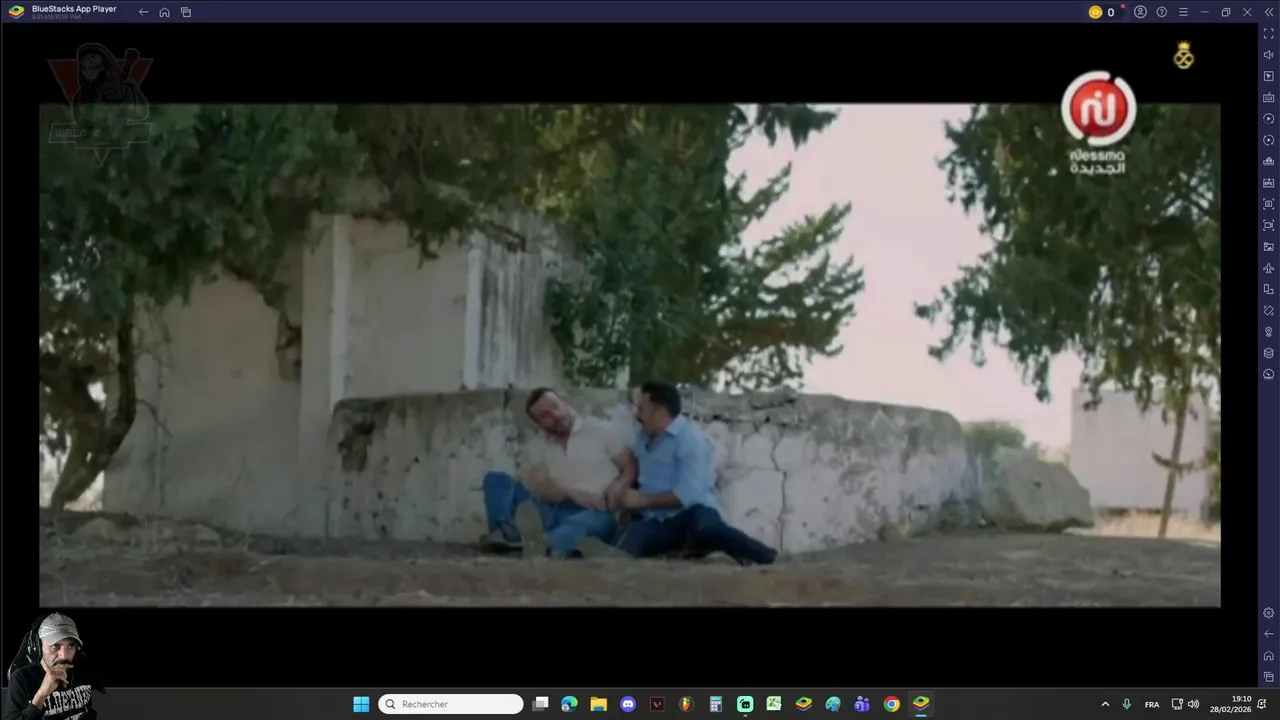Open recent apps icon in title bar
1280x720 pixels.
coord(186,12)
